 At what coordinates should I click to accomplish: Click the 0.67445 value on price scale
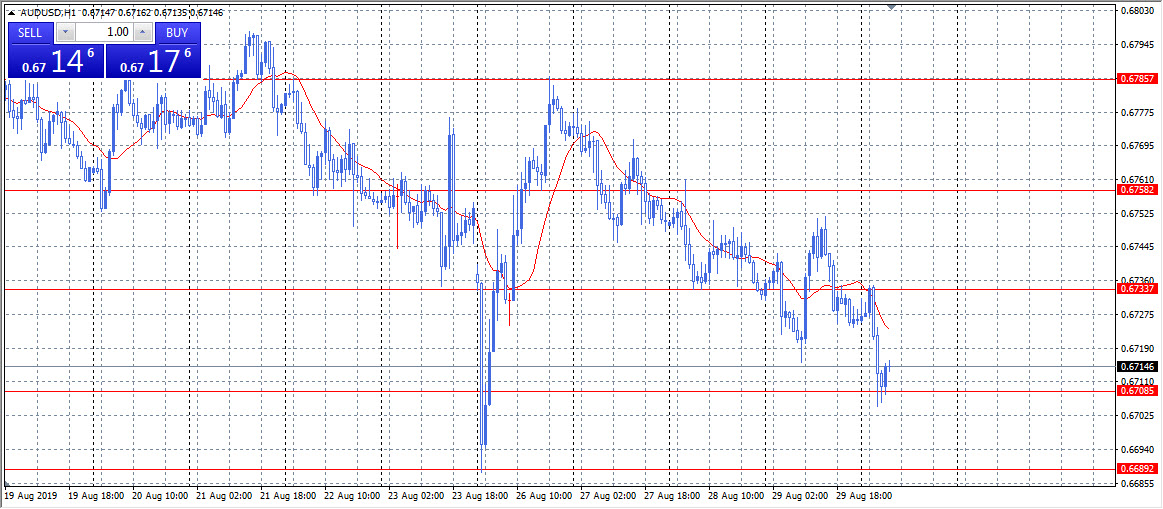point(1138,246)
